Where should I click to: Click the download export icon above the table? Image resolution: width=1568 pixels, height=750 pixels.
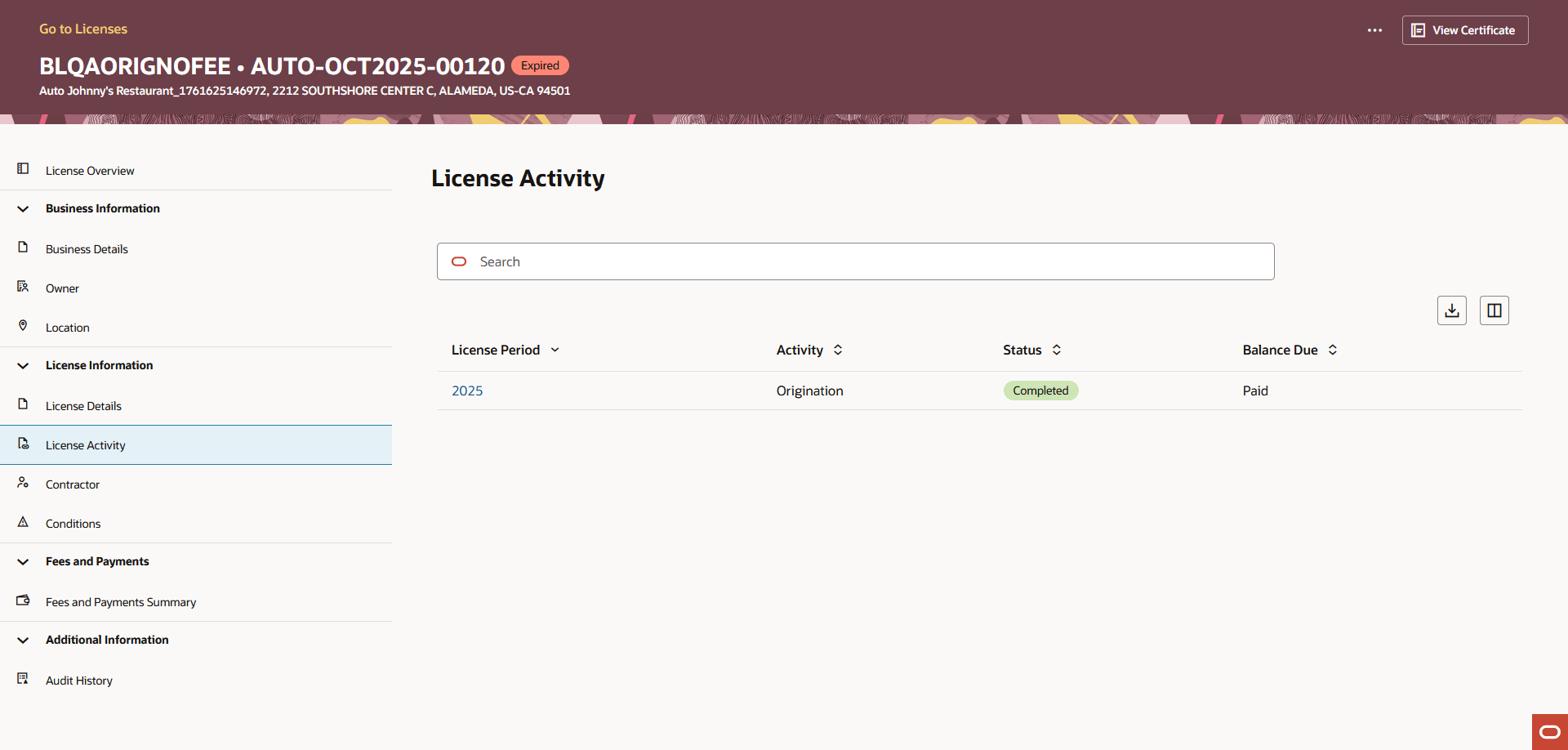[1451, 310]
